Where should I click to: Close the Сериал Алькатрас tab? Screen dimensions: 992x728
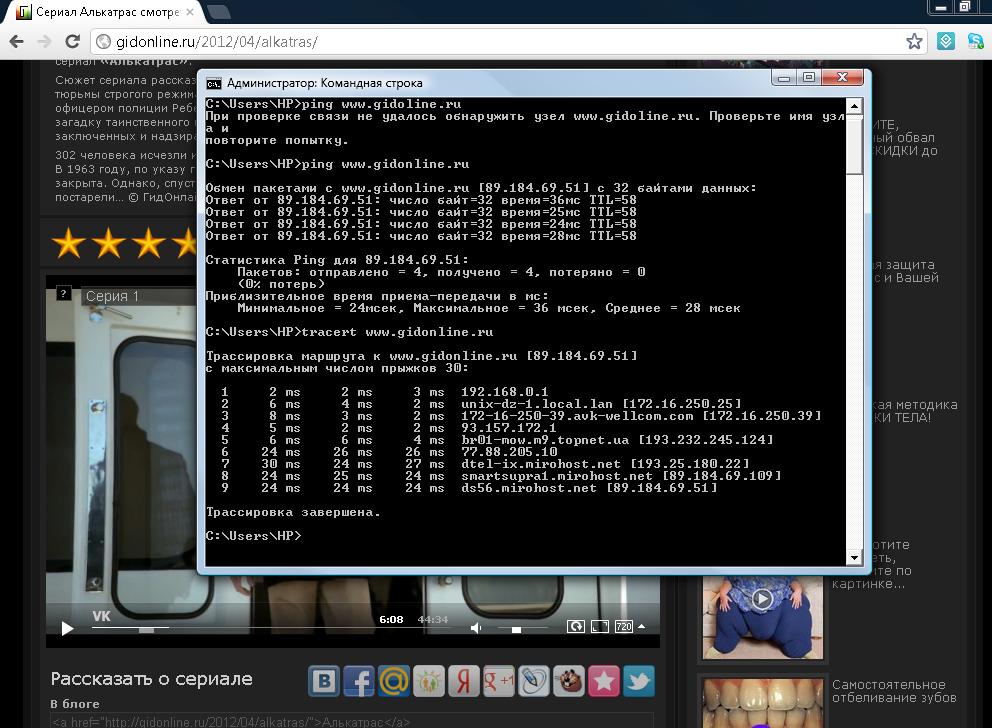click(x=190, y=12)
